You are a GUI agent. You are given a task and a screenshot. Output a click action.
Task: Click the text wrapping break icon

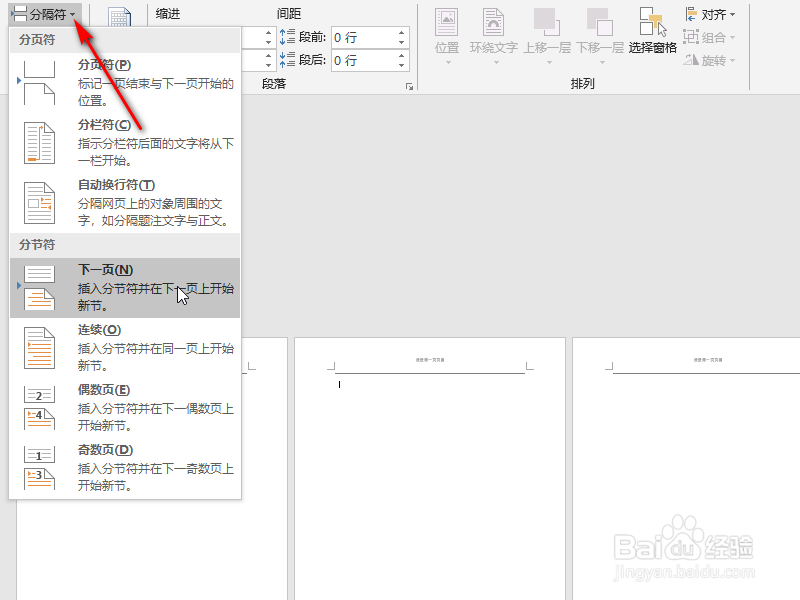(39, 203)
